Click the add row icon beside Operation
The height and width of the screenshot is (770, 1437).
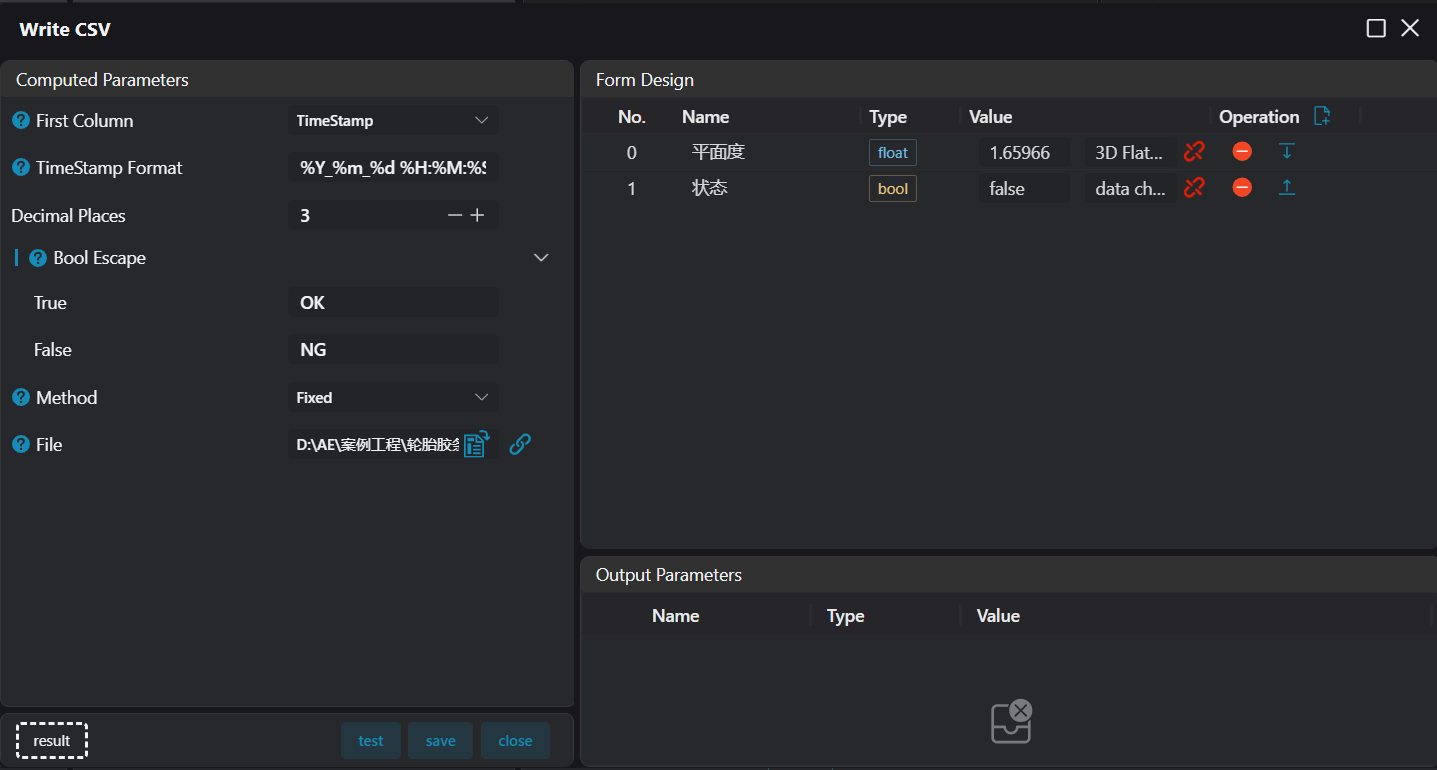point(1322,116)
